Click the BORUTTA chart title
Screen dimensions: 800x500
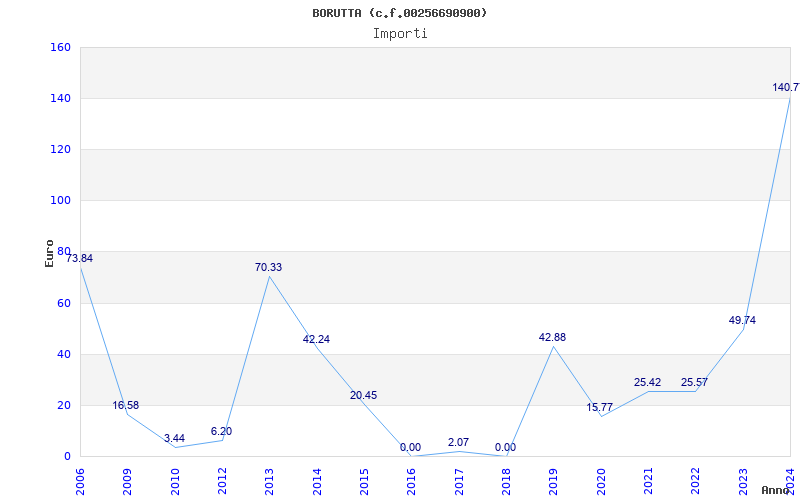[x=399, y=13]
